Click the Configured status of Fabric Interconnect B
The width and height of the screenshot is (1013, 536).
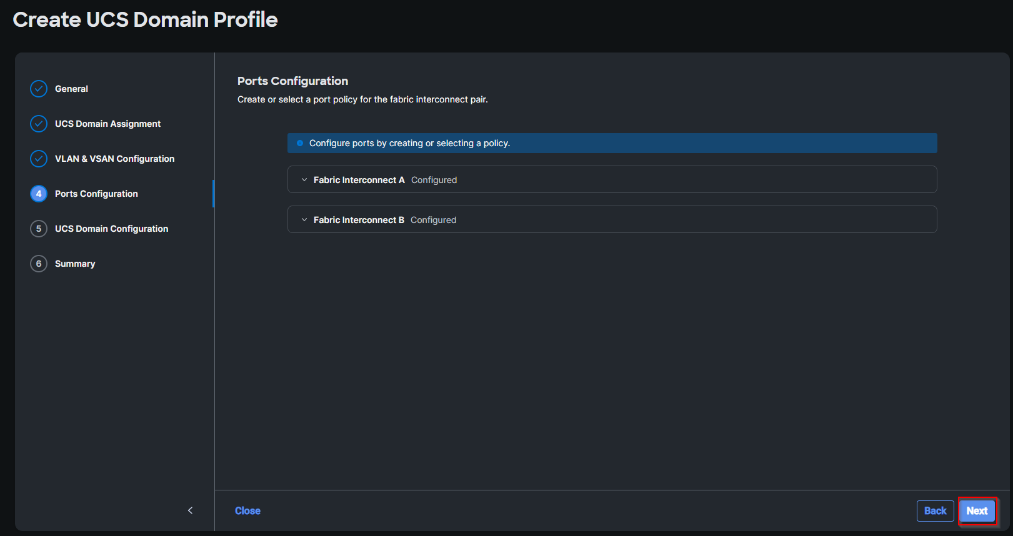[433, 220]
